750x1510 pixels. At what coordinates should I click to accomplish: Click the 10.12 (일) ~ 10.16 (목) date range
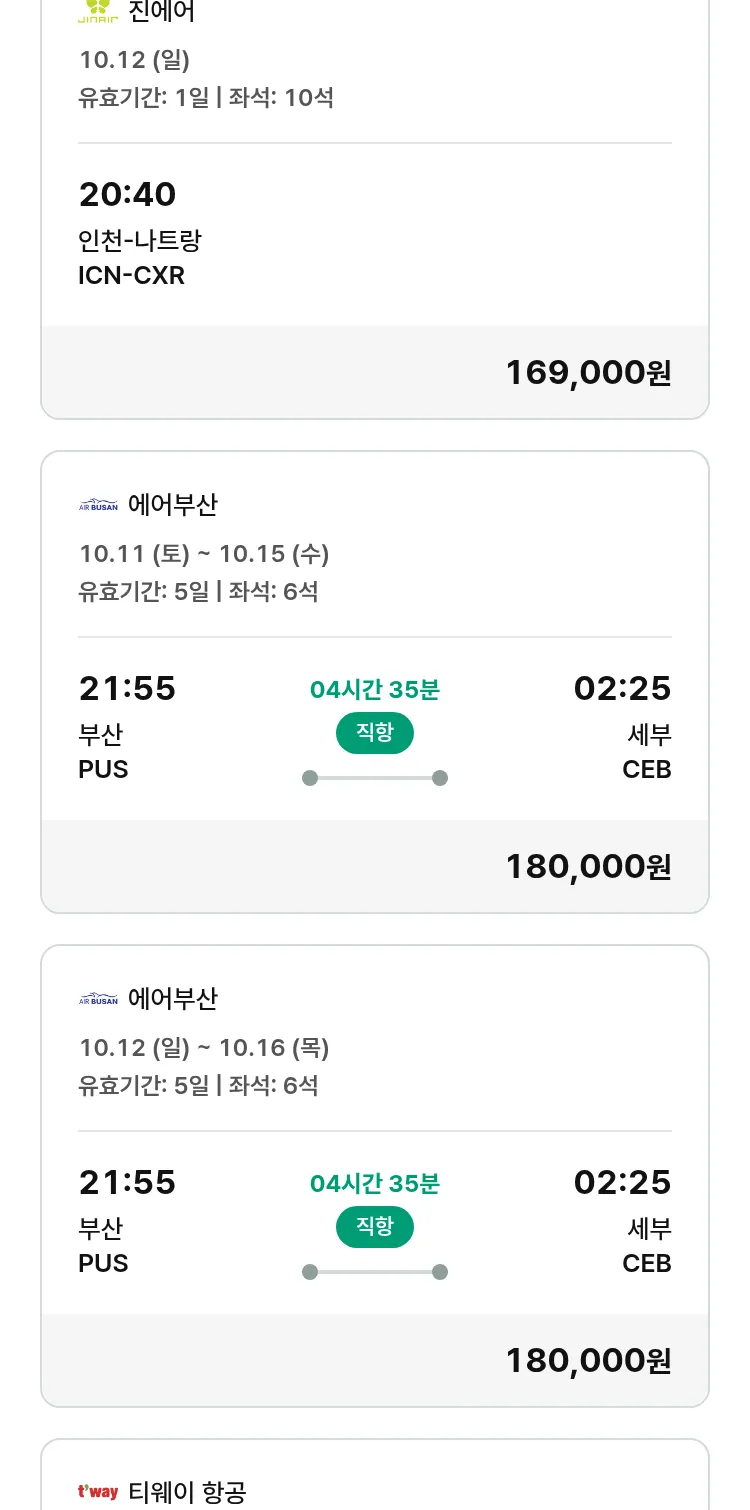tap(204, 1047)
